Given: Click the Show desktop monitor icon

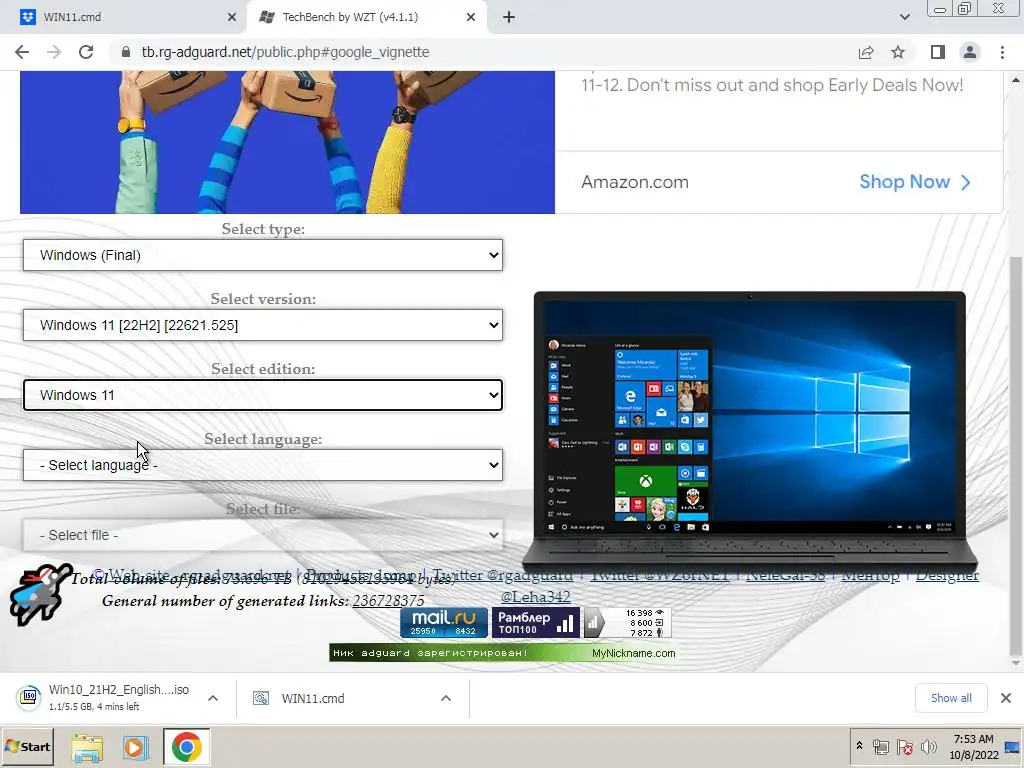Looking at the screenshot, I should [1013, 747].
